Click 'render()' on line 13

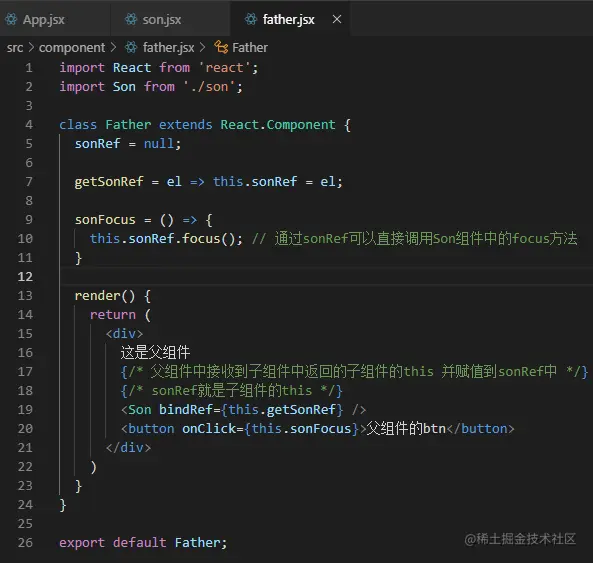pos(105,296)
